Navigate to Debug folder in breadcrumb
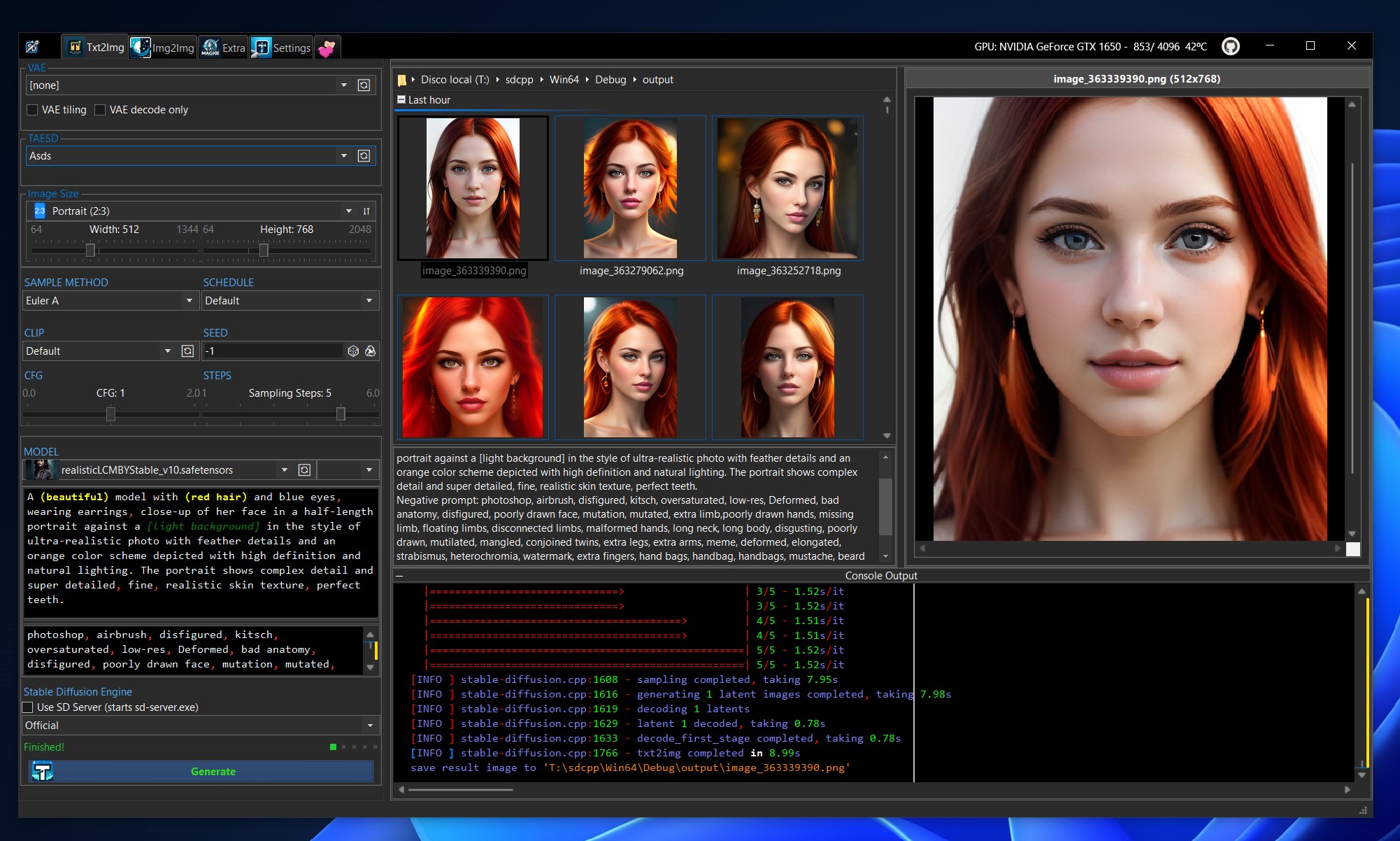The image size is (1400, 841). [610, 80]
